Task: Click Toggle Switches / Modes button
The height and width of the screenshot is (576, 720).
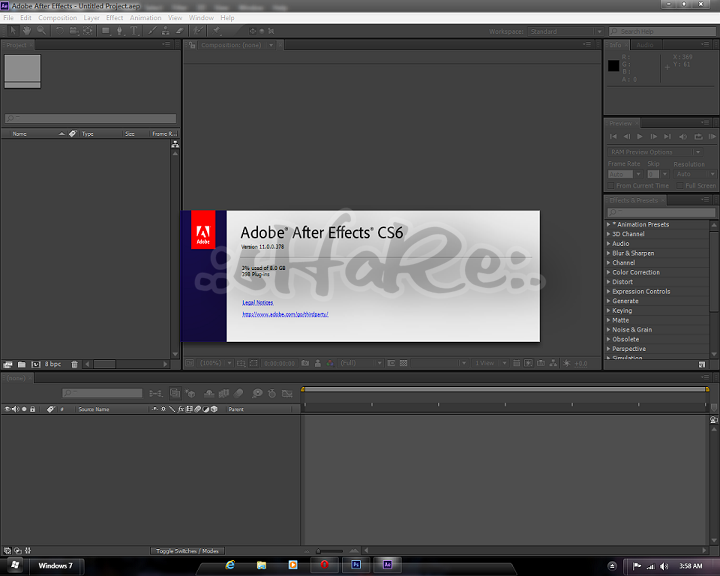Action: [187, 551]
